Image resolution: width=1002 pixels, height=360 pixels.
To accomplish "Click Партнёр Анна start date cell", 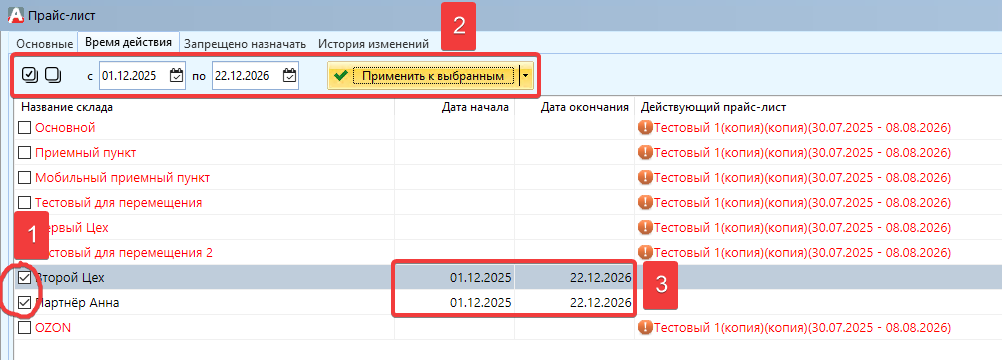I will (454, 303).
